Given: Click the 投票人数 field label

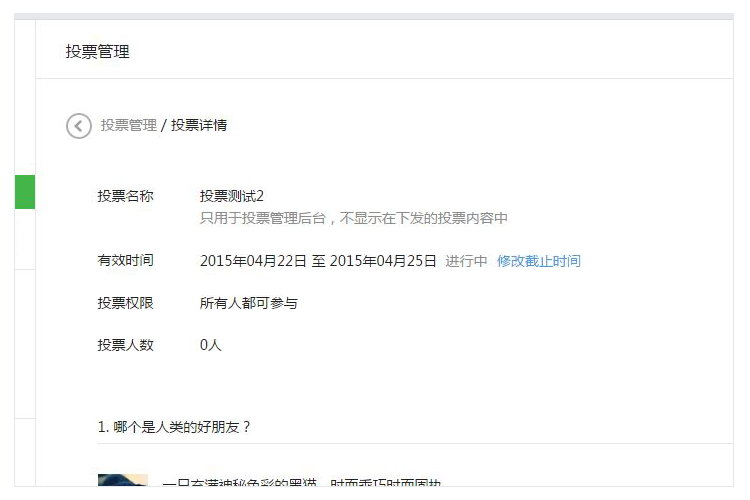Looking at the screenshot, I should (x=125, y=345).
